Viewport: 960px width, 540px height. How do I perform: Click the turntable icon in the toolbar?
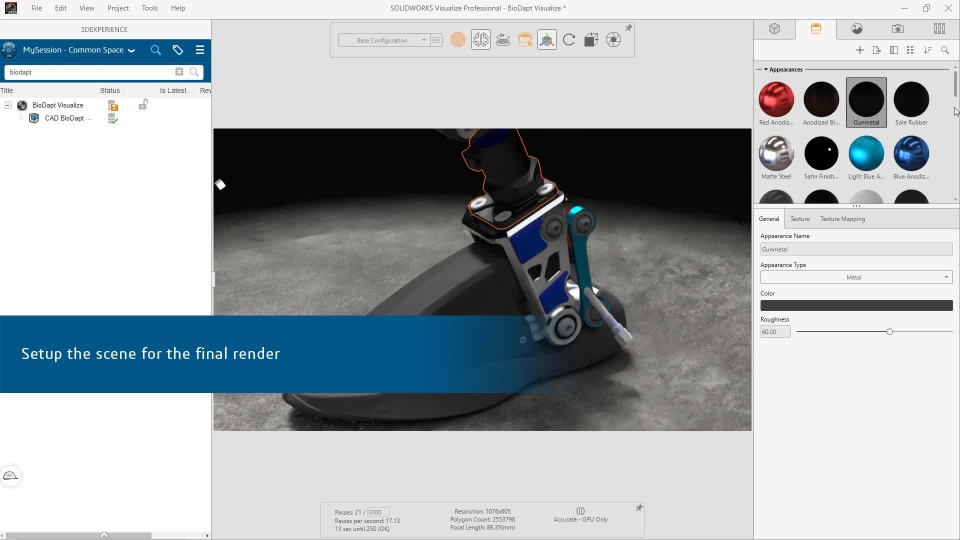tap(503, 40)
